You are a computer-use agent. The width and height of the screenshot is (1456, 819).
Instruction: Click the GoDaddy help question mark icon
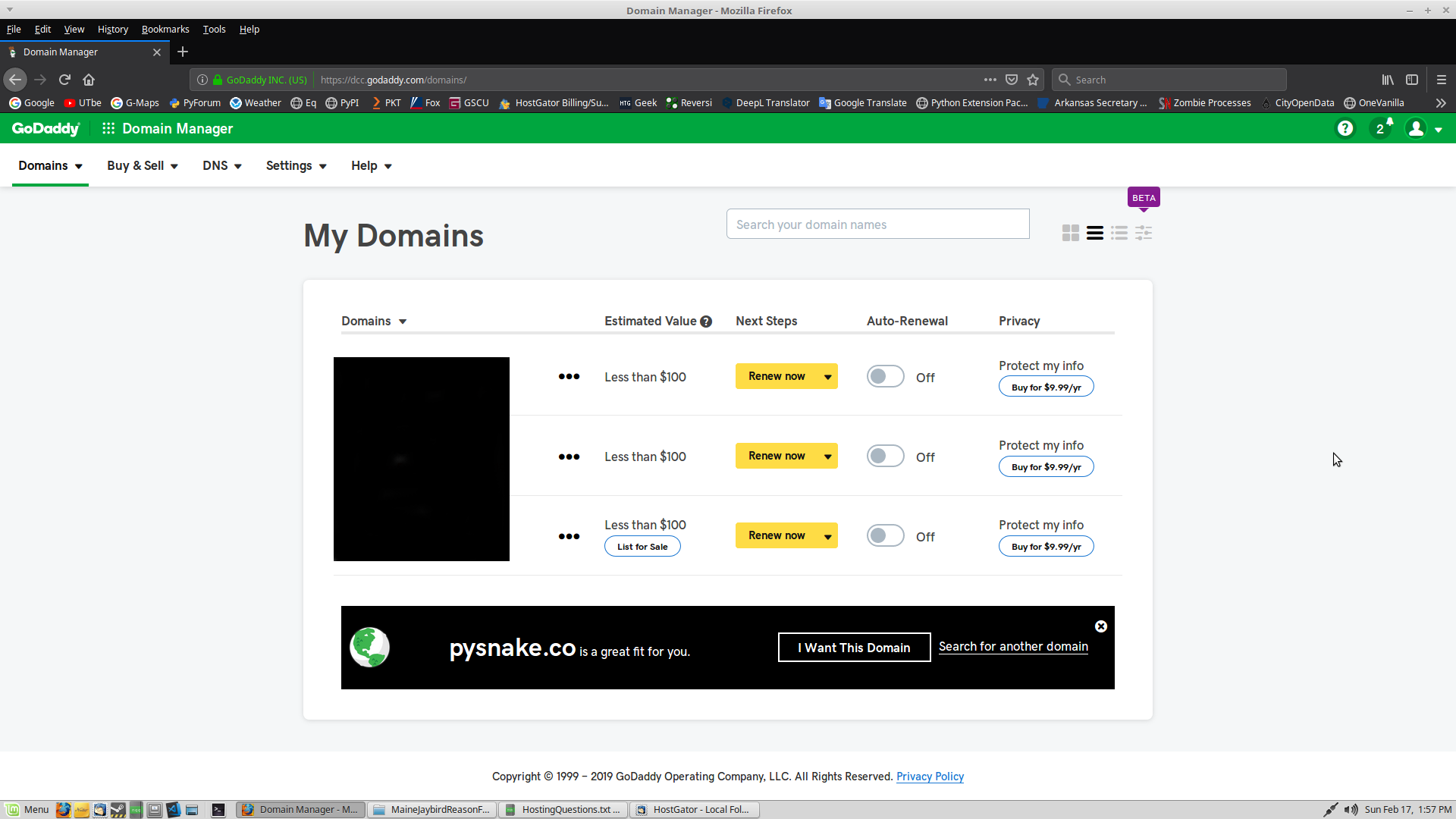(1345, 129)
